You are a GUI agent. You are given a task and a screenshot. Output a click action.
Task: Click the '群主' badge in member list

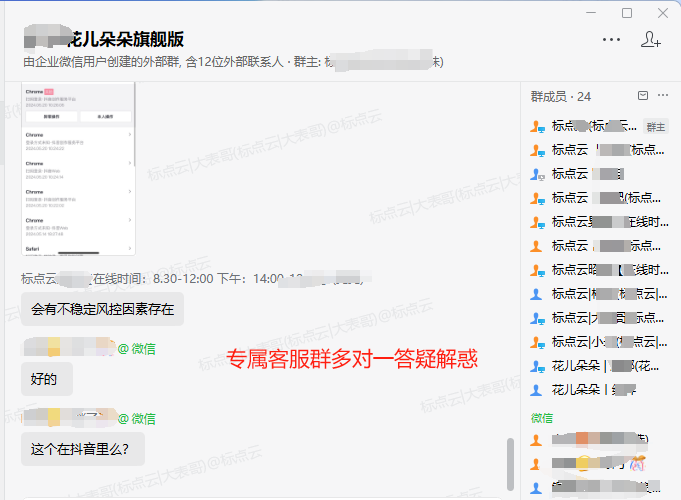pos(655,127)
